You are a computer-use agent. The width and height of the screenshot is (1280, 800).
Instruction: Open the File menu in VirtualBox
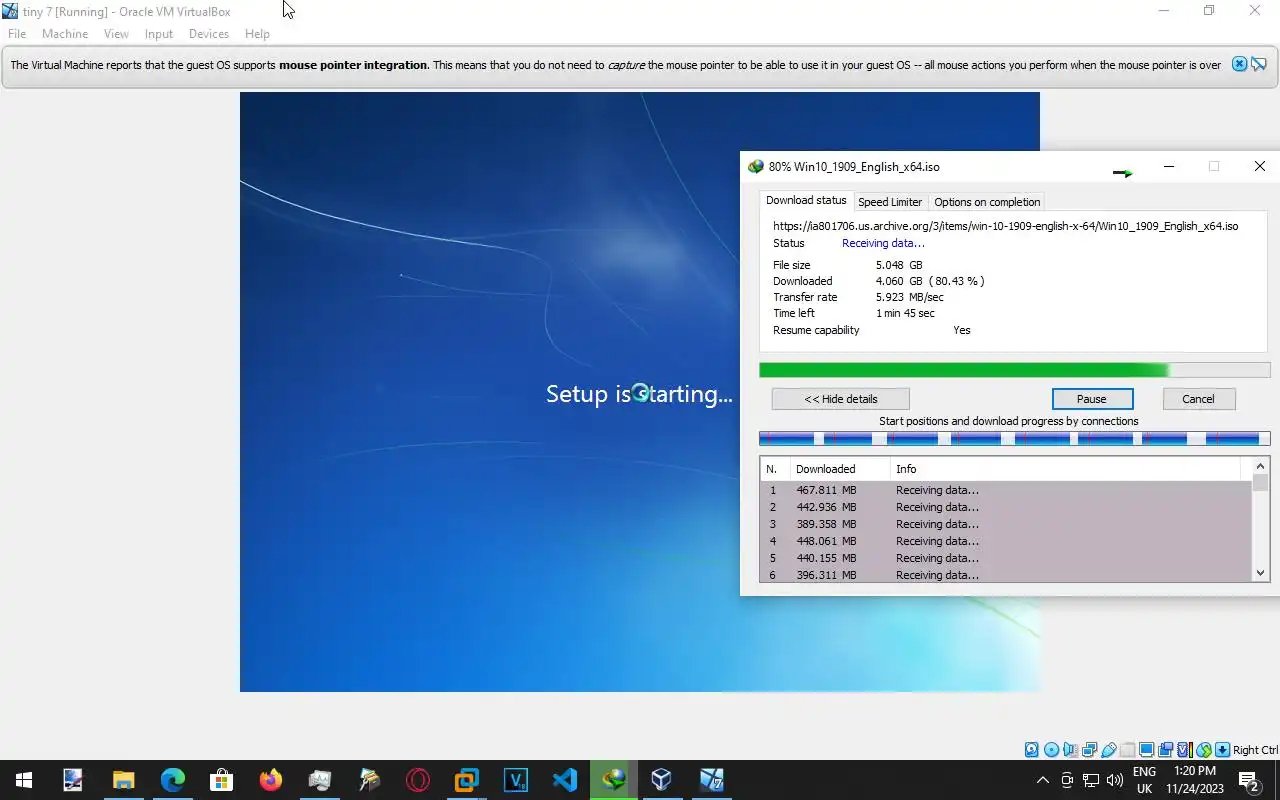[17, 33]
